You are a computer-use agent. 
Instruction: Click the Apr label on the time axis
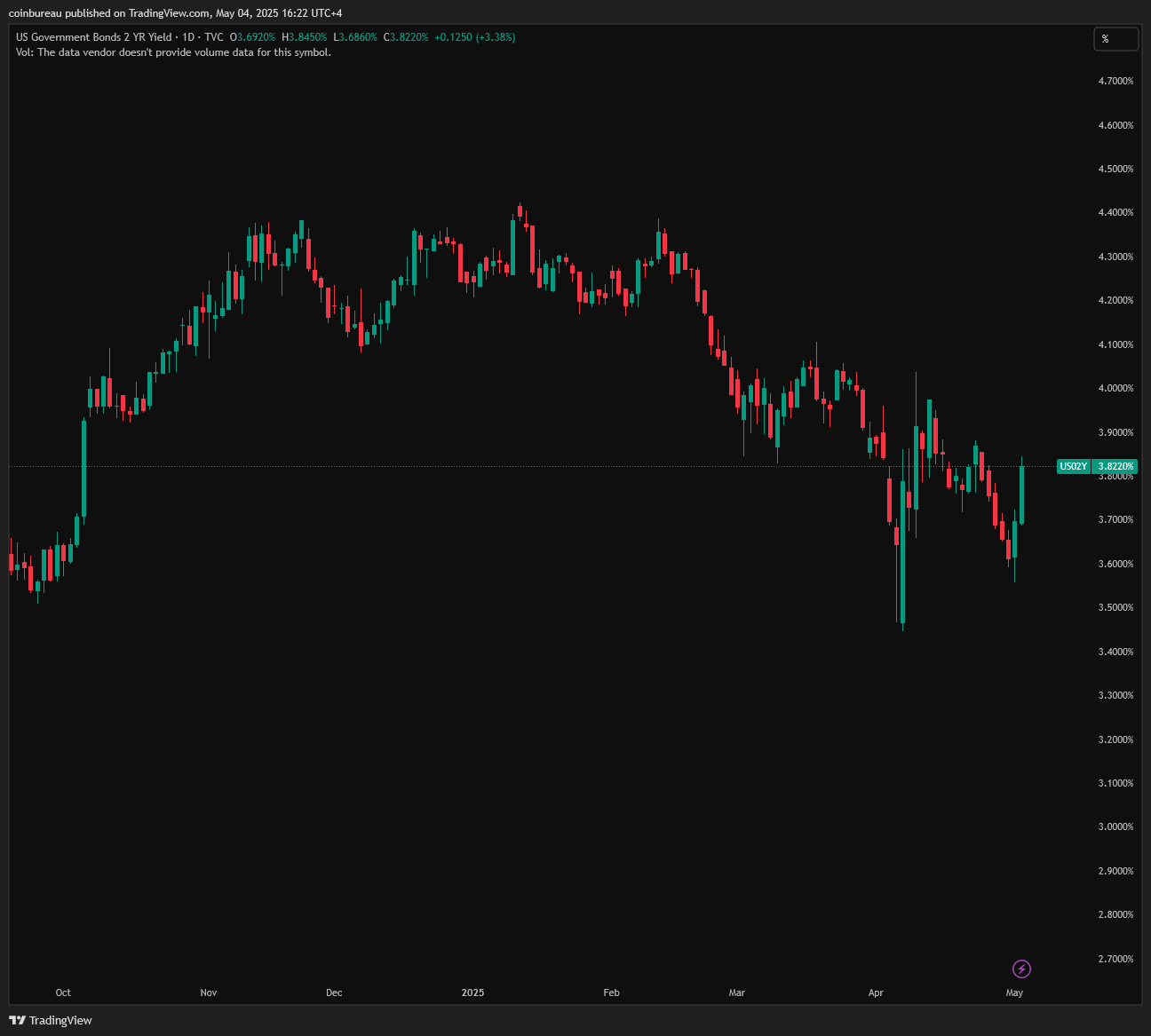click(876, 993)
